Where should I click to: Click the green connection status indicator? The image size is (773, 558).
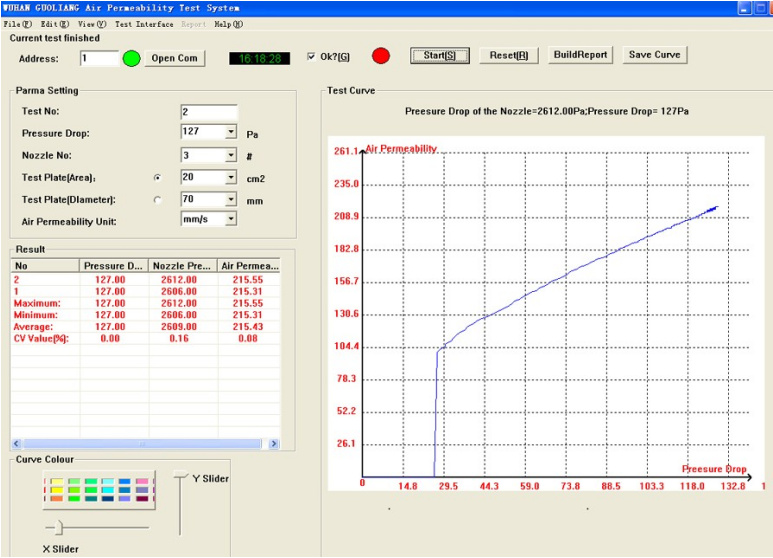point(132,59)
